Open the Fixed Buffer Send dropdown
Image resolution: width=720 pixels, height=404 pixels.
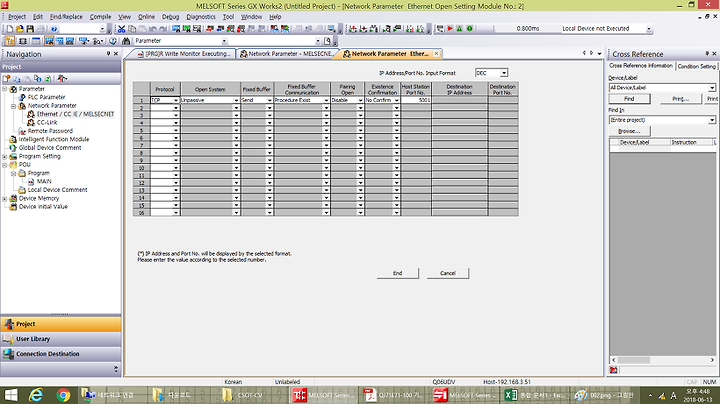[270, 100]
